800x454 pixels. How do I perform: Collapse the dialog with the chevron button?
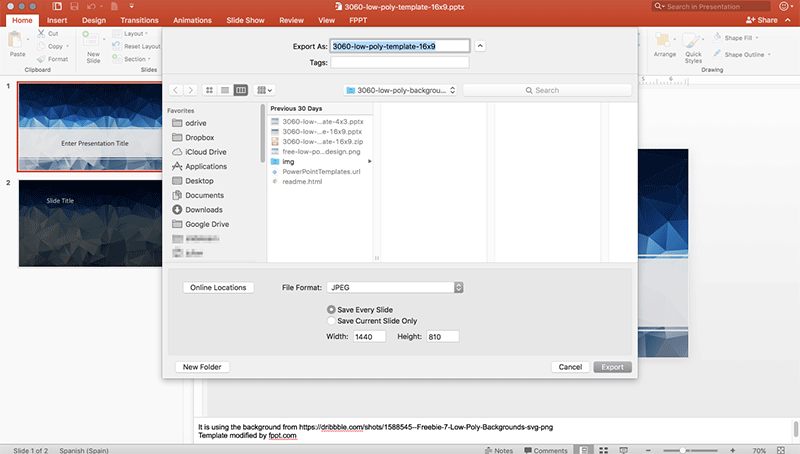click(480, 45)
